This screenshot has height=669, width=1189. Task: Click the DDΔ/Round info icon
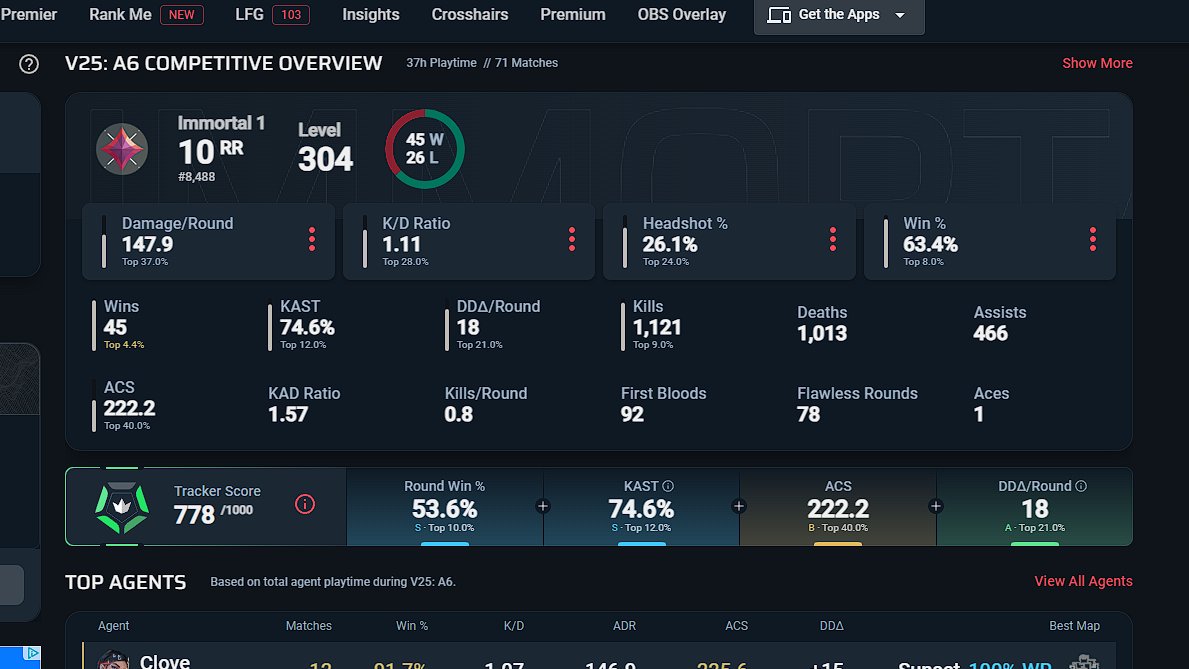[1081, 486]
